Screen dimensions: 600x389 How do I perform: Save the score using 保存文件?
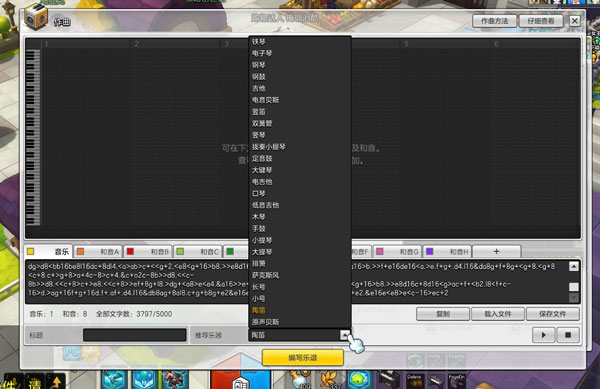pyautogui.click(x=553, y=314)
